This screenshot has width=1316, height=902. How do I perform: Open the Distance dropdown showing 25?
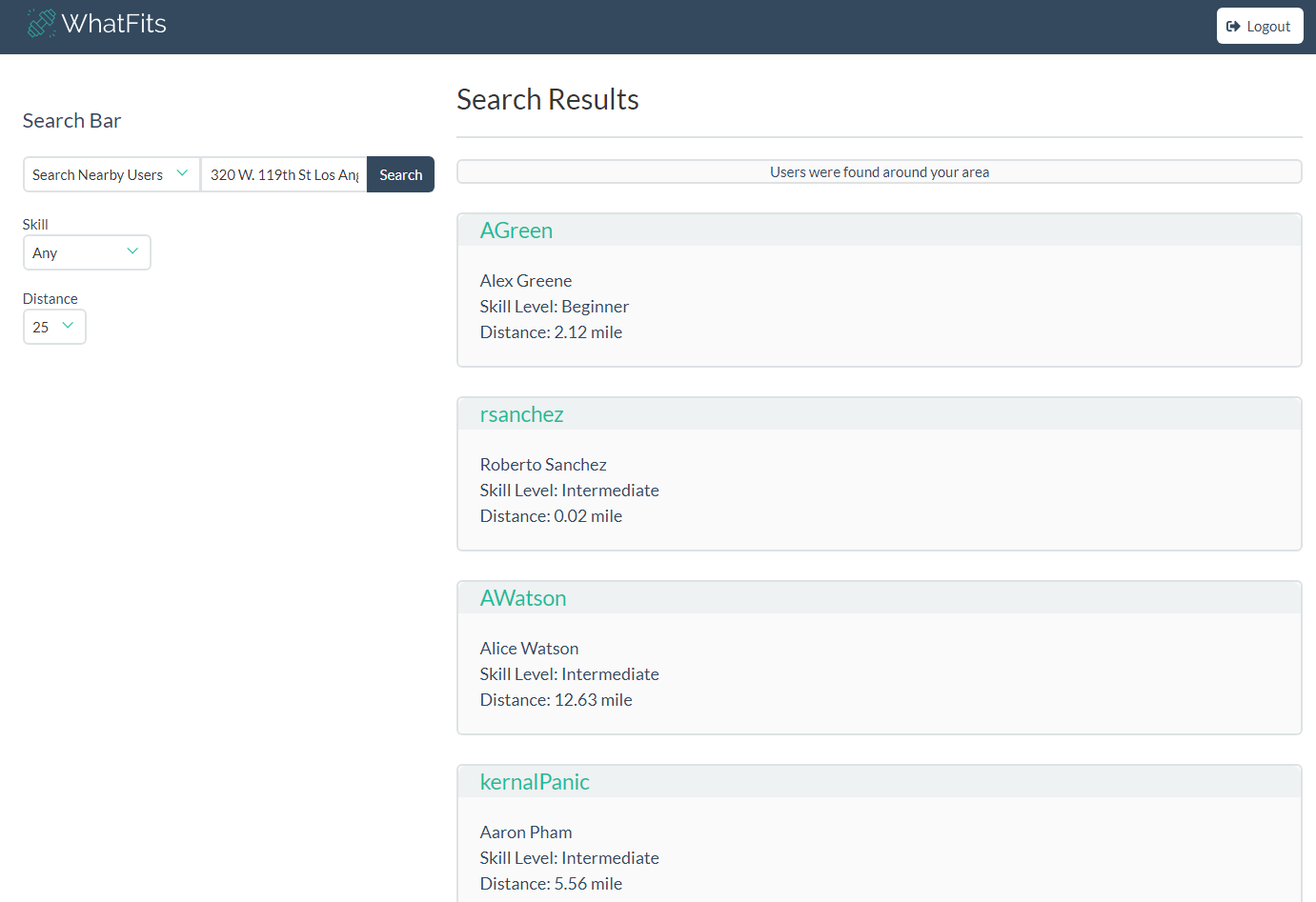(54, 327)
